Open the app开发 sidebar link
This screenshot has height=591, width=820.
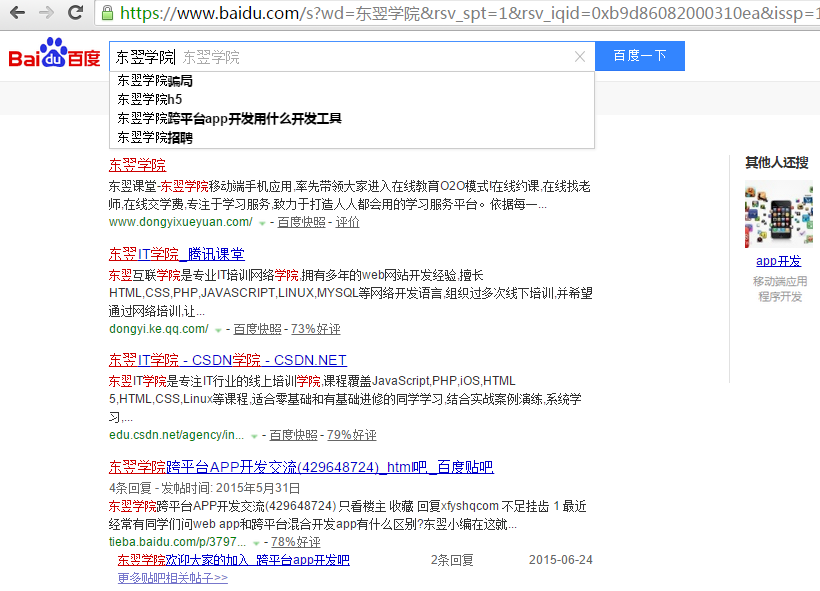tap(779, 261)
